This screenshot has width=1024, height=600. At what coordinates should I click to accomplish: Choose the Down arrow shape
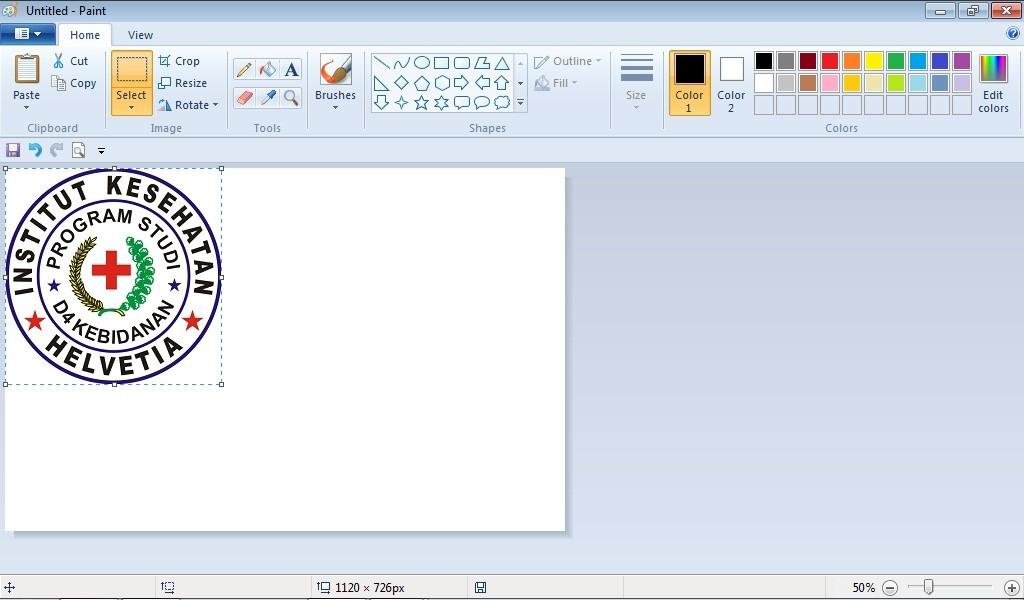382,103
